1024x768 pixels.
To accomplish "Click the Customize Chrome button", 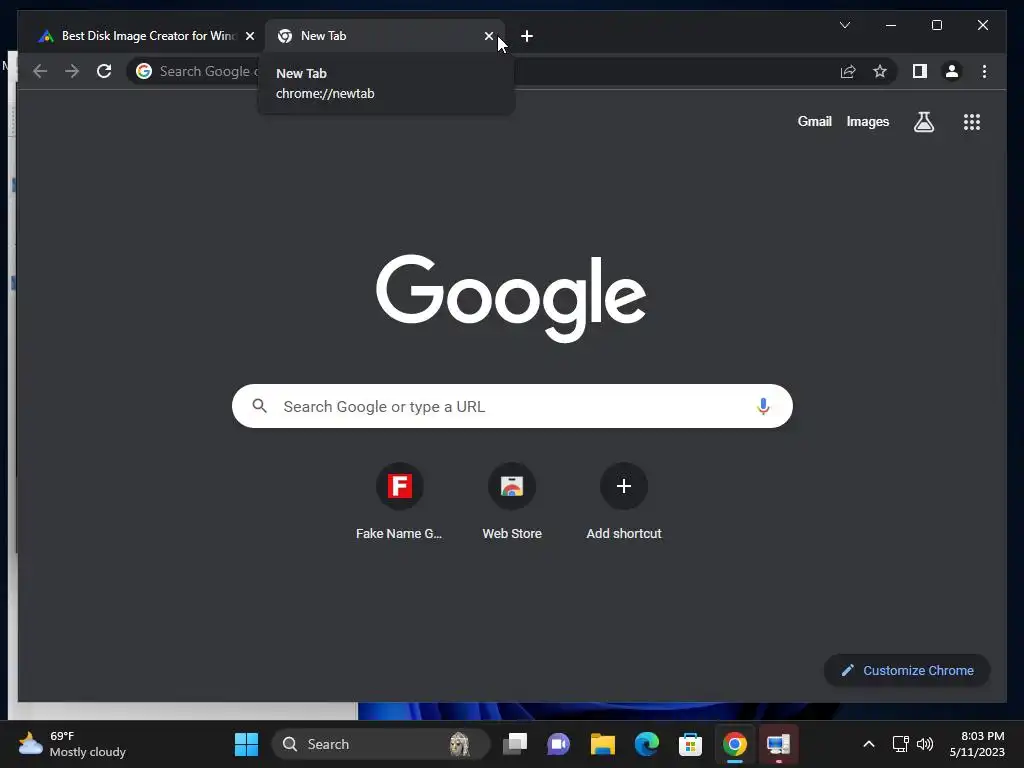I will click(x=907, y=671).
